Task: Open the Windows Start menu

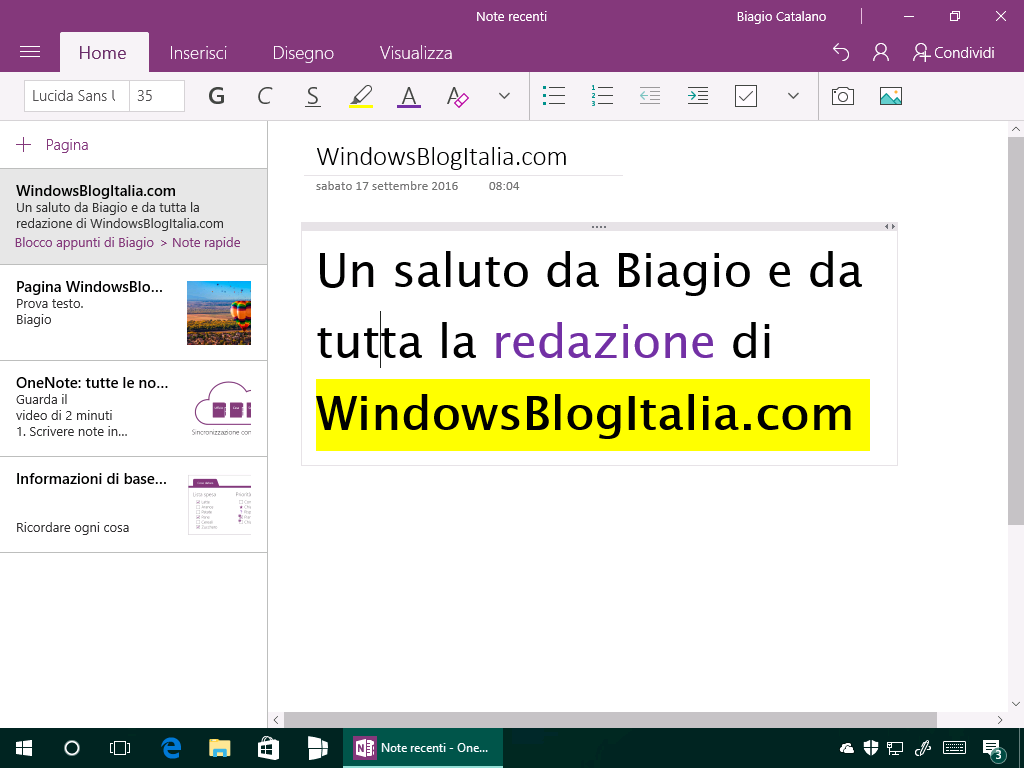Action: (x=24, y=748)
